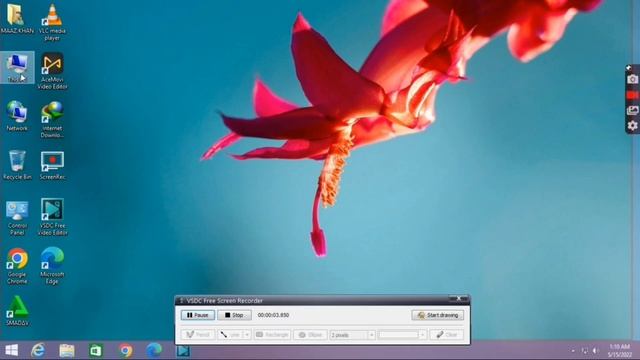Image resolution: width=640 pixels, height=360 pixels.
Task: Open Chrome from the taskbar
Action: pos(125,350)
